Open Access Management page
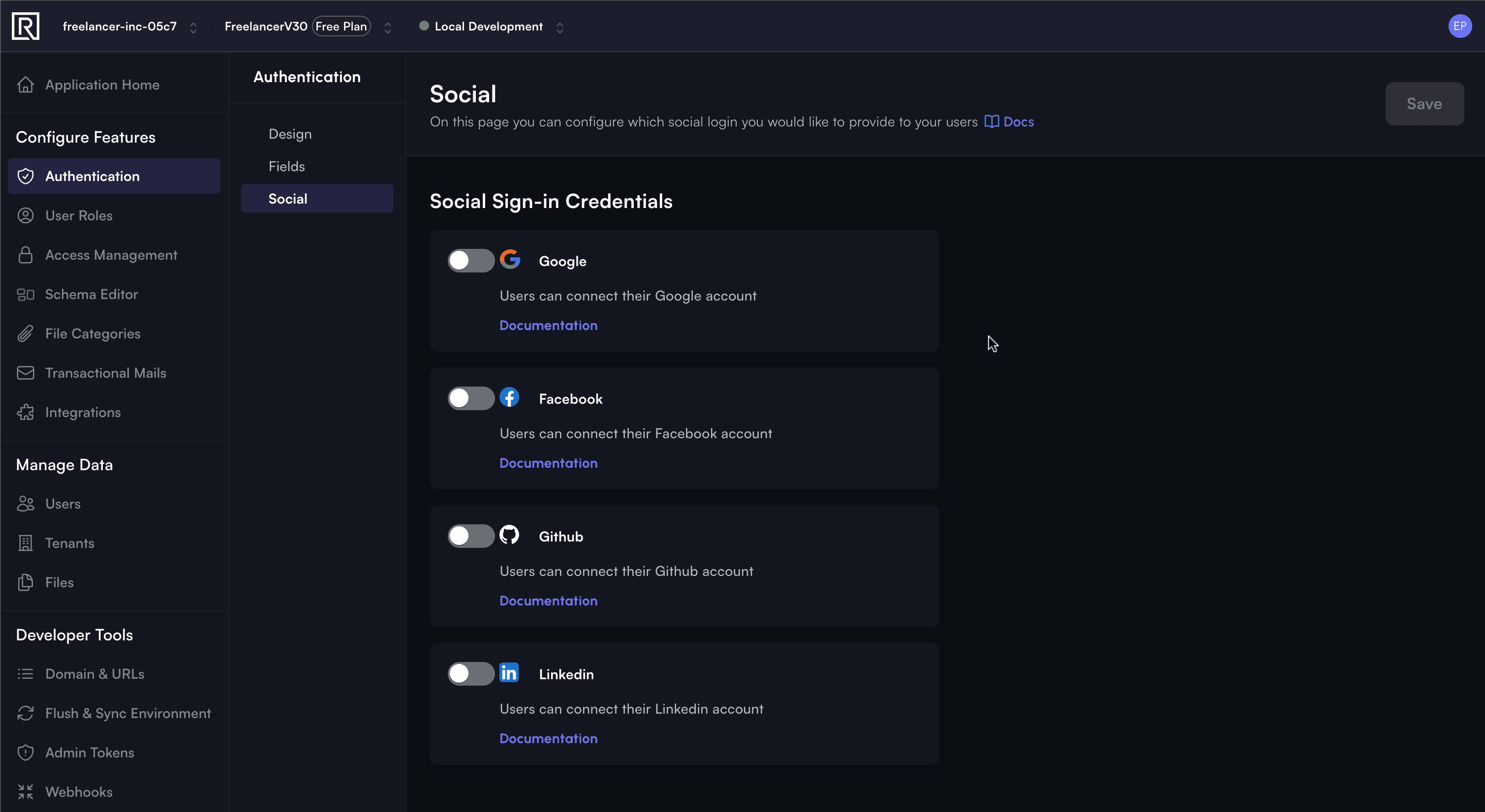The height and width of the screenshot is (812, 1485). [x=114, y=255]
